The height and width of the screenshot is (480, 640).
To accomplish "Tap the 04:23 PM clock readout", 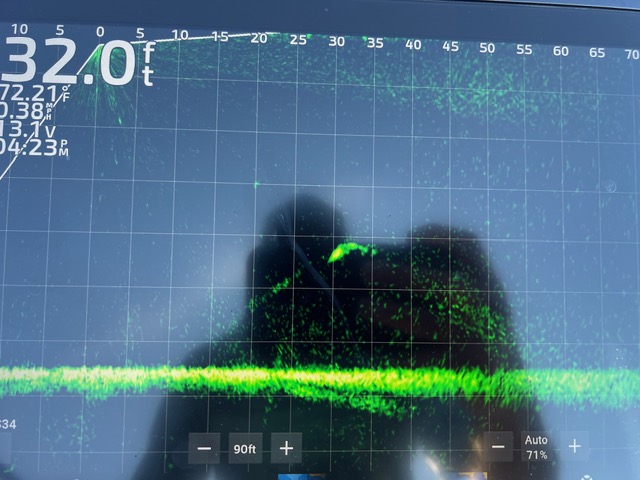I will [34, 147].
